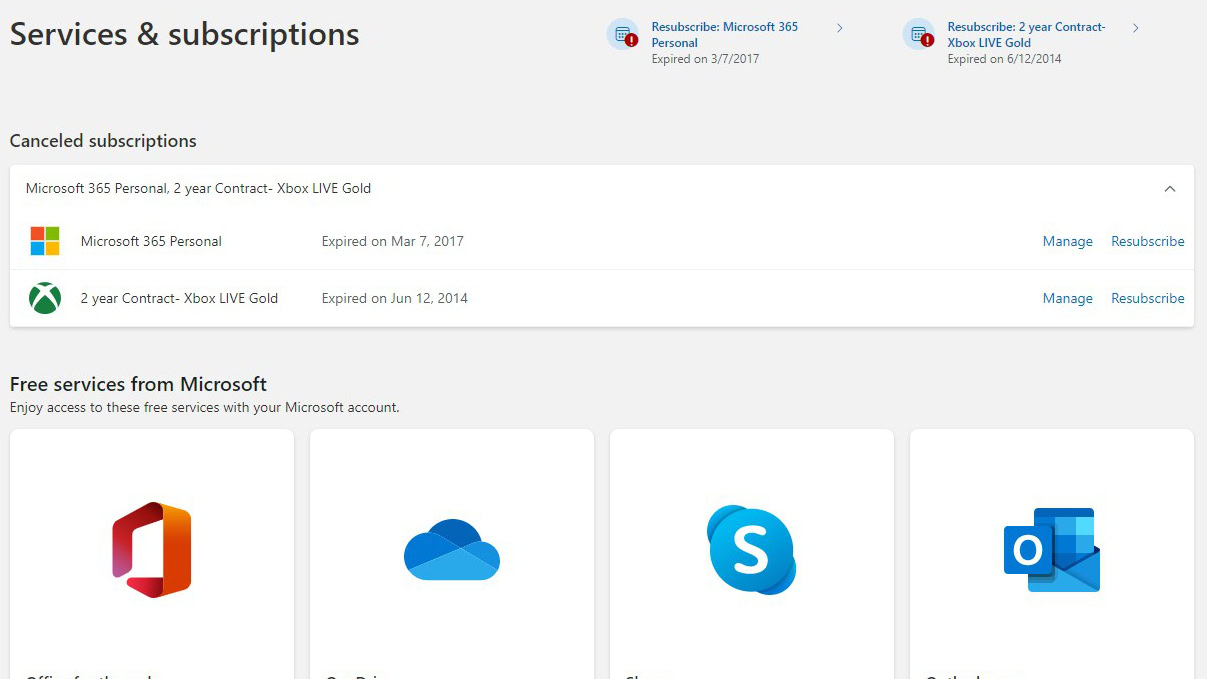Click the Microsoft logo beside 365 Personal

pos(45,241)
